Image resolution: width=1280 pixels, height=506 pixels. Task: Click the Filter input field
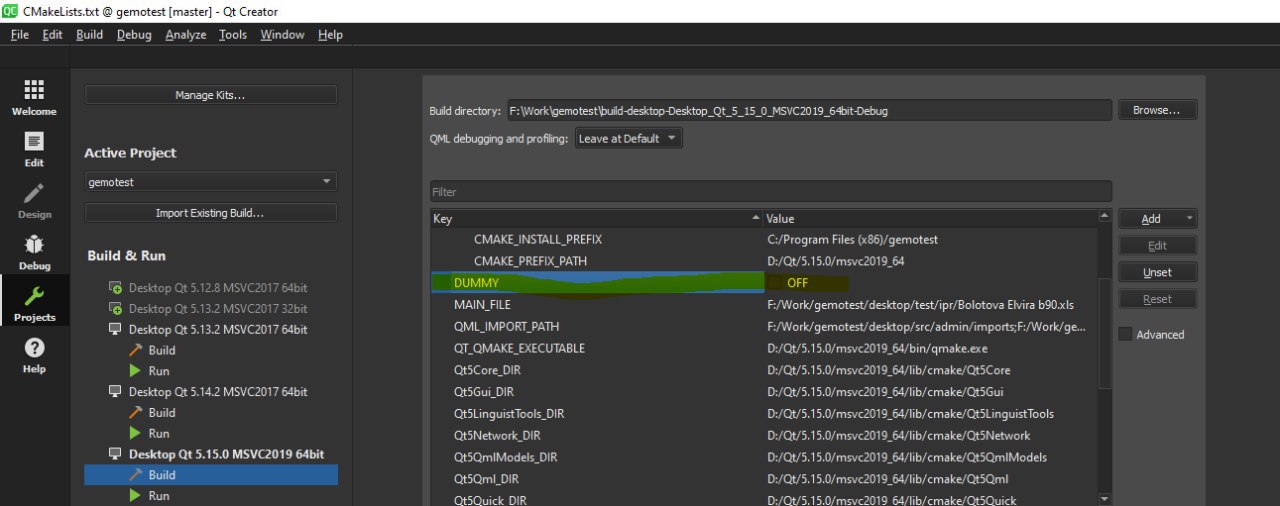point(771,191)
